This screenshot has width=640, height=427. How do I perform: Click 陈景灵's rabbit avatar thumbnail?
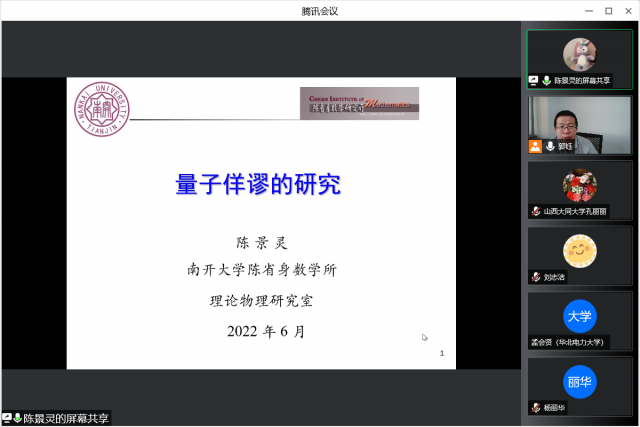579,52
